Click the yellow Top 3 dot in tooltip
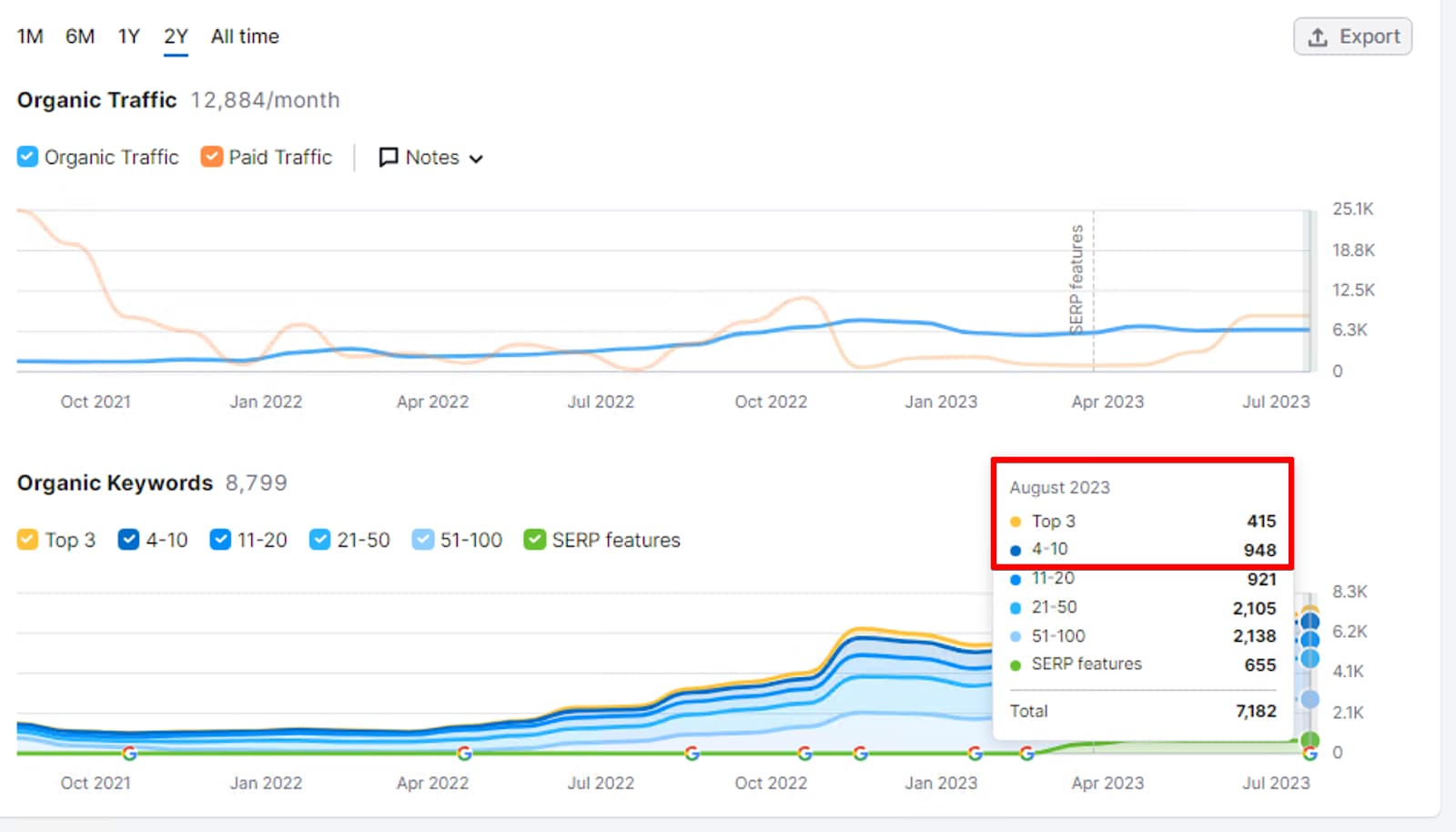 [1016, 522]
